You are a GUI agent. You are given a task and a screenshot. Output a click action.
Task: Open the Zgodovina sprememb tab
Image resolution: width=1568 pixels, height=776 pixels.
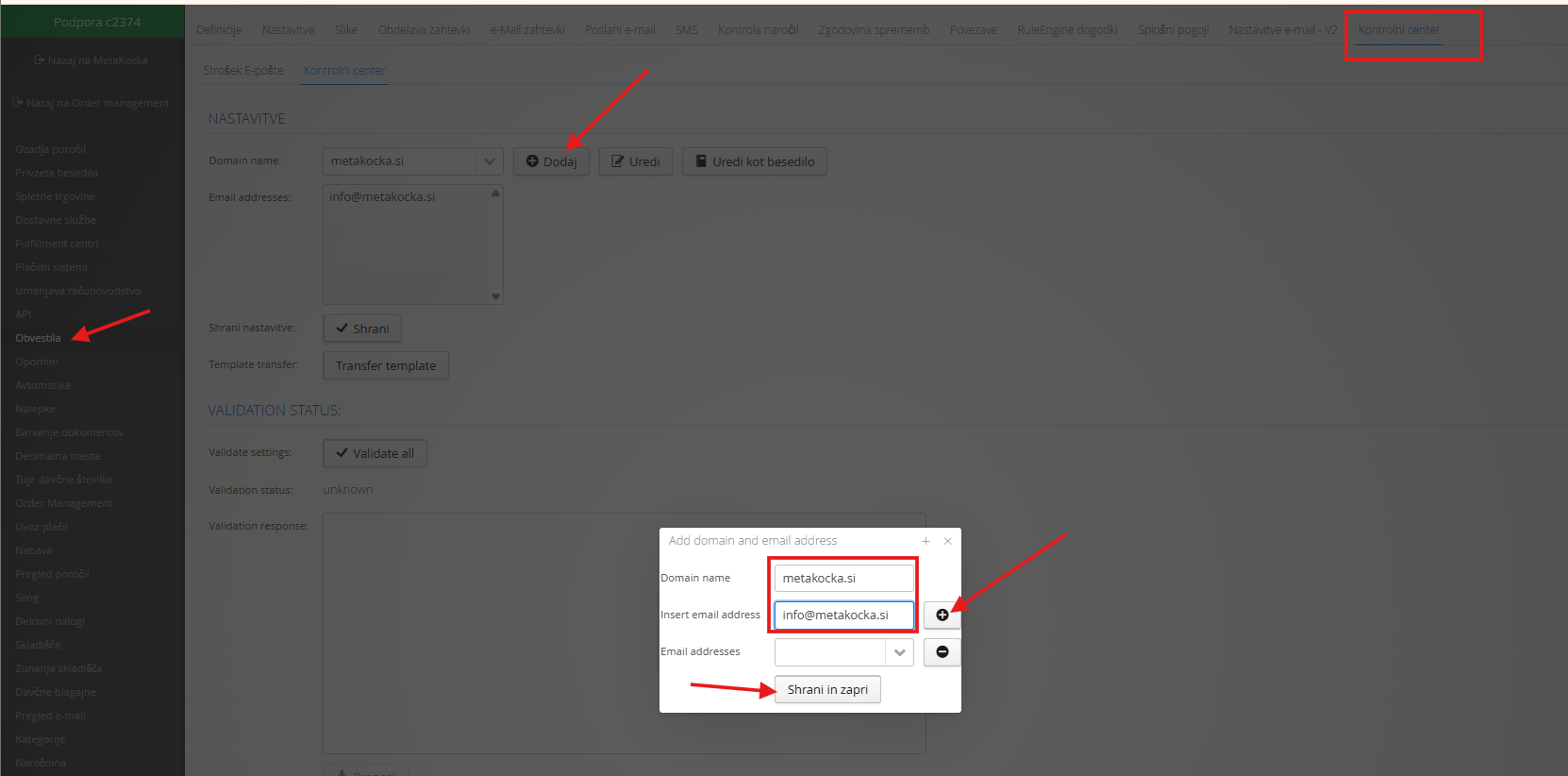(x=874, y=30)
